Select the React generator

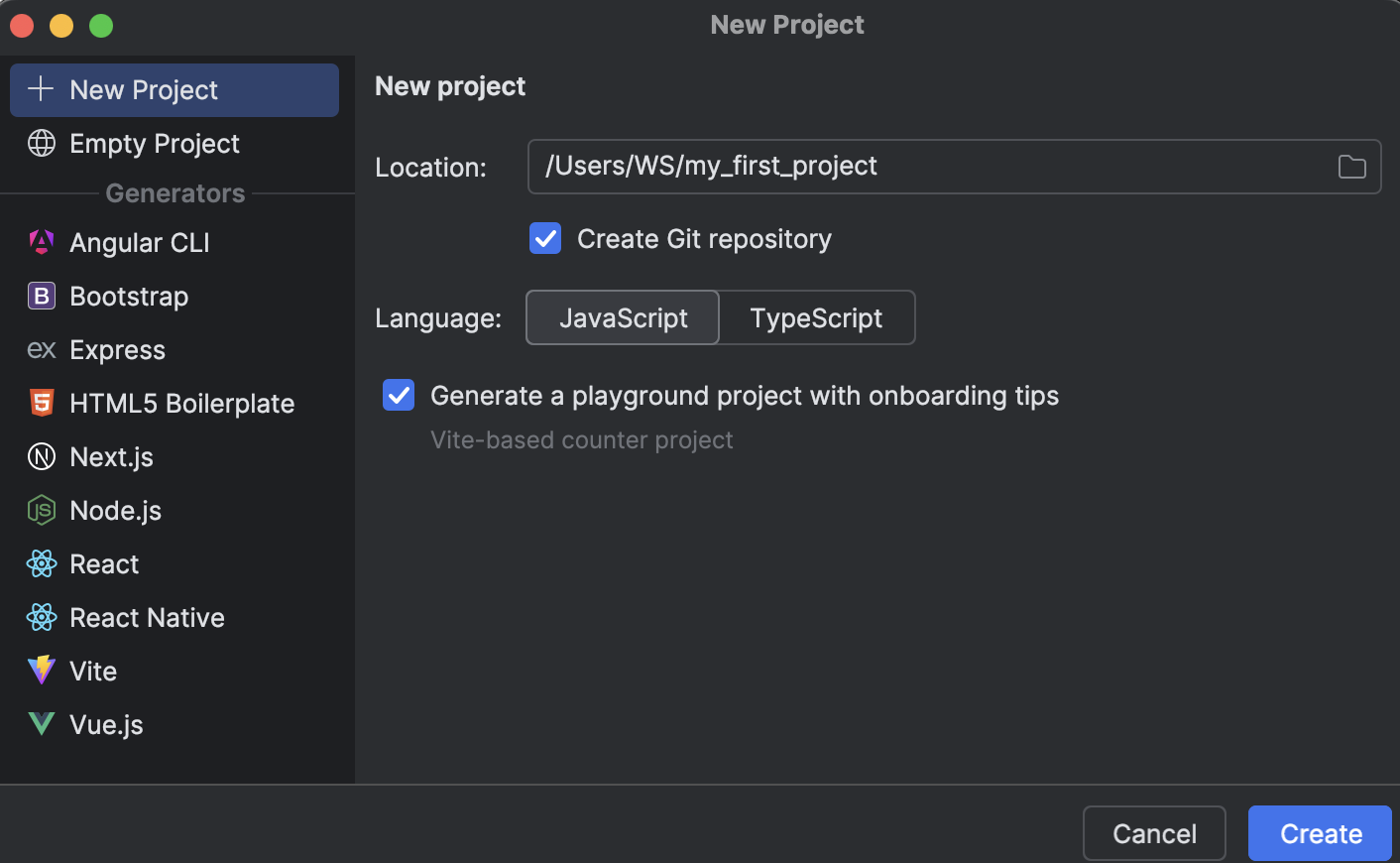tap(104, 564)
